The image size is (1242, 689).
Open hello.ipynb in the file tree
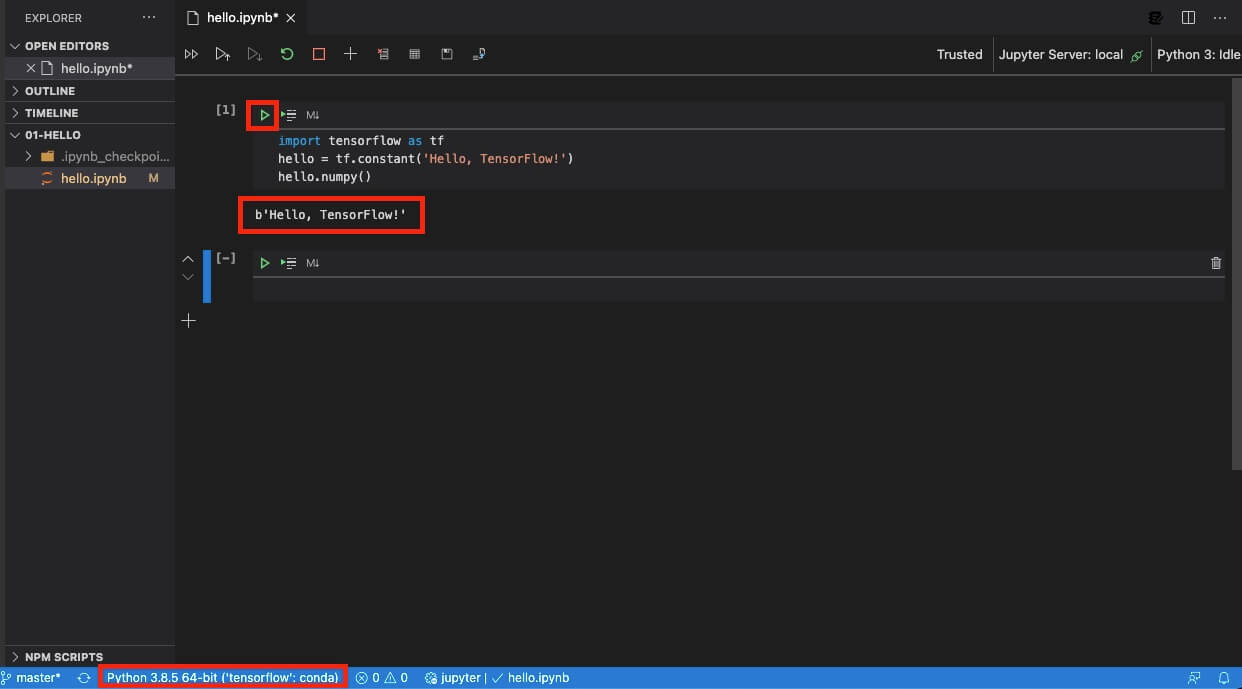(x=90, y=178)
